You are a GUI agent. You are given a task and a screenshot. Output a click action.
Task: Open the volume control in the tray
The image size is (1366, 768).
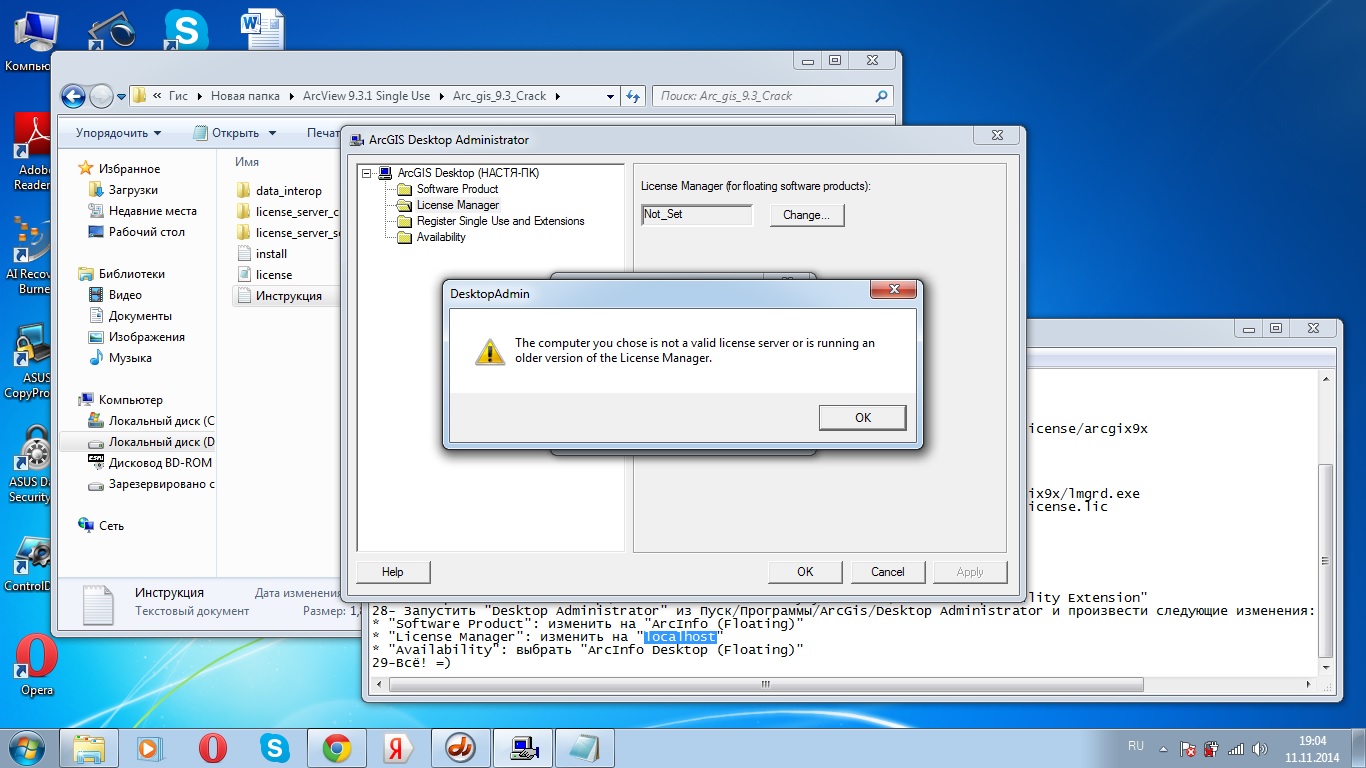[x=1258, y=748]
